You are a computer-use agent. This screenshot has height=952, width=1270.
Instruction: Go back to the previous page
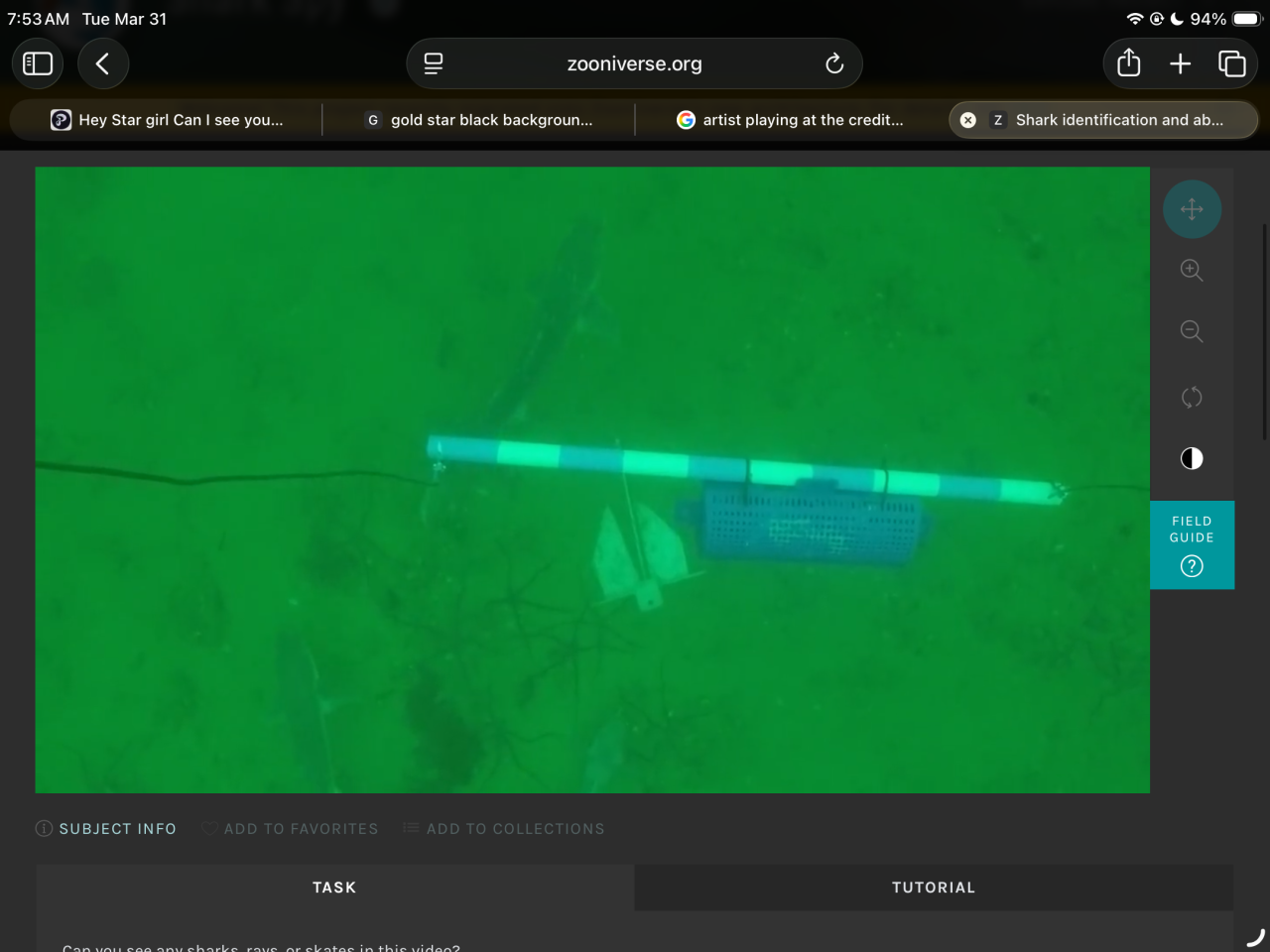coord(103,63)
